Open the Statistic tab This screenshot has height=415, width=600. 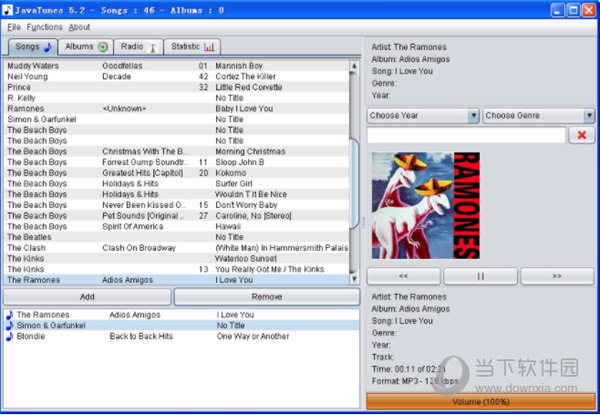point(192,47)
